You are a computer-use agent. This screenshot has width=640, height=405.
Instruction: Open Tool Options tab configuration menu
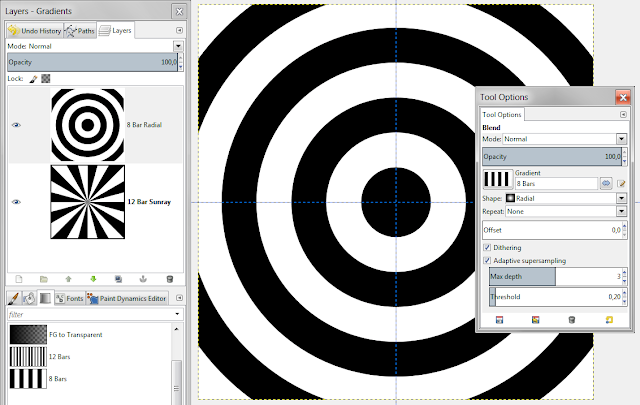623,114
